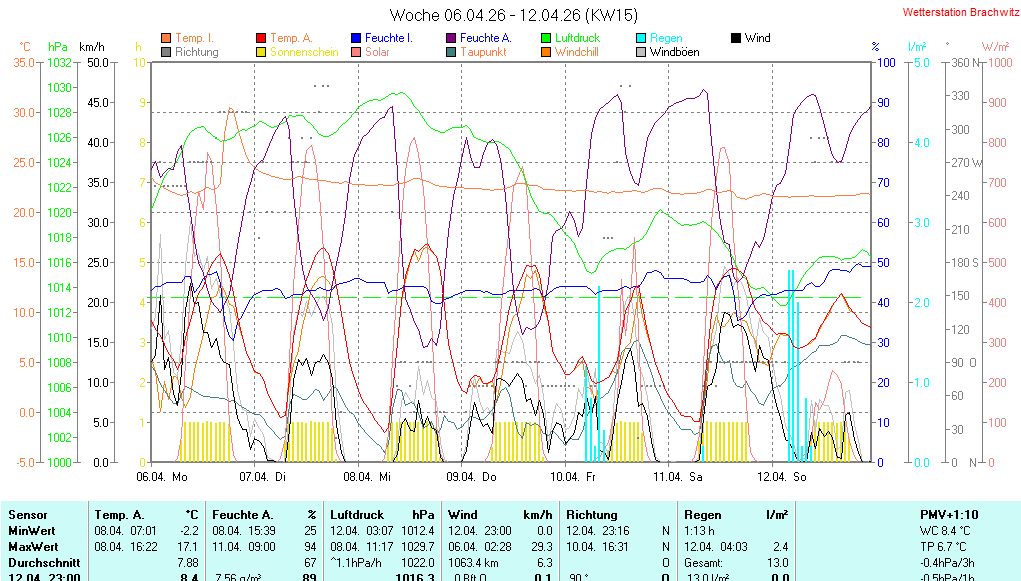Select the Windböen legend label
This screenshot has width=1021, height=581.
pyautogui.click(x=674, y=52)
